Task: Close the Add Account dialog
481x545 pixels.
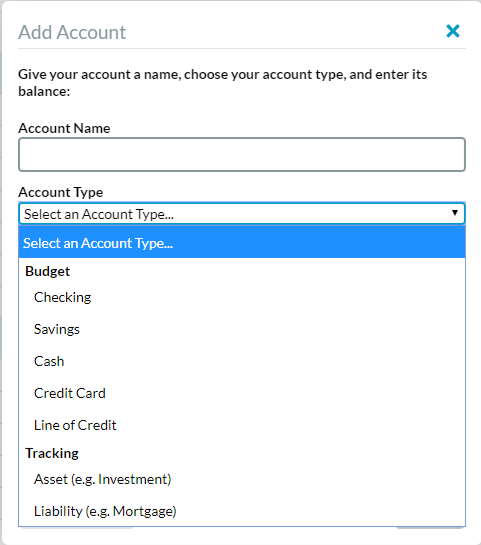Action: (453, 31)
